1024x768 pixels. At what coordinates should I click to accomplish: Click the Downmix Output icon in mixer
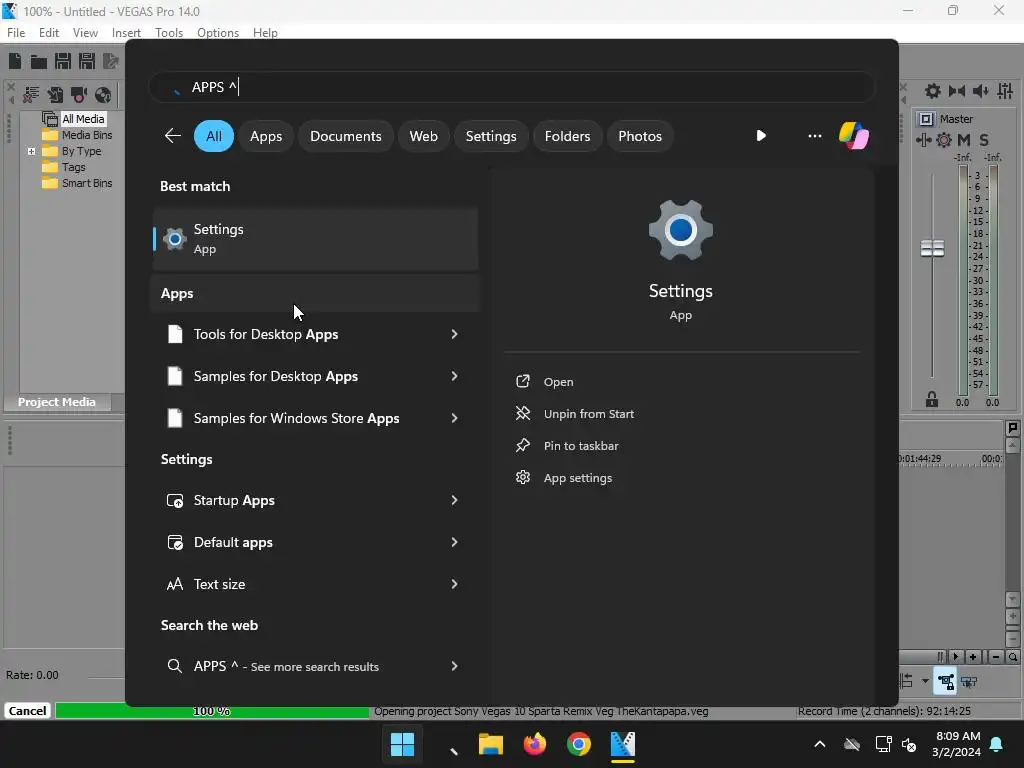click(957, 91)
